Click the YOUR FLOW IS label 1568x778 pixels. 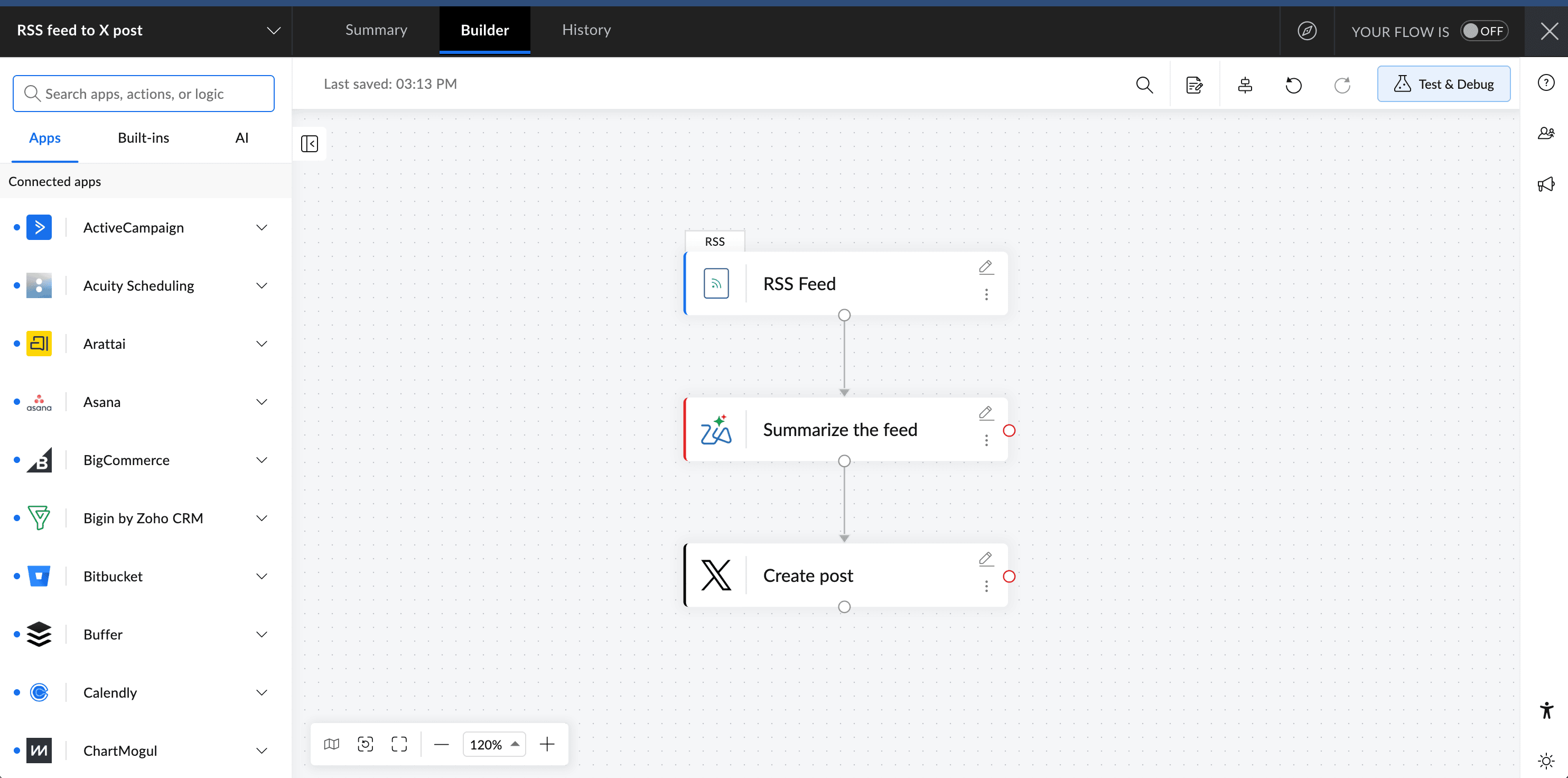coord(1400,32)
